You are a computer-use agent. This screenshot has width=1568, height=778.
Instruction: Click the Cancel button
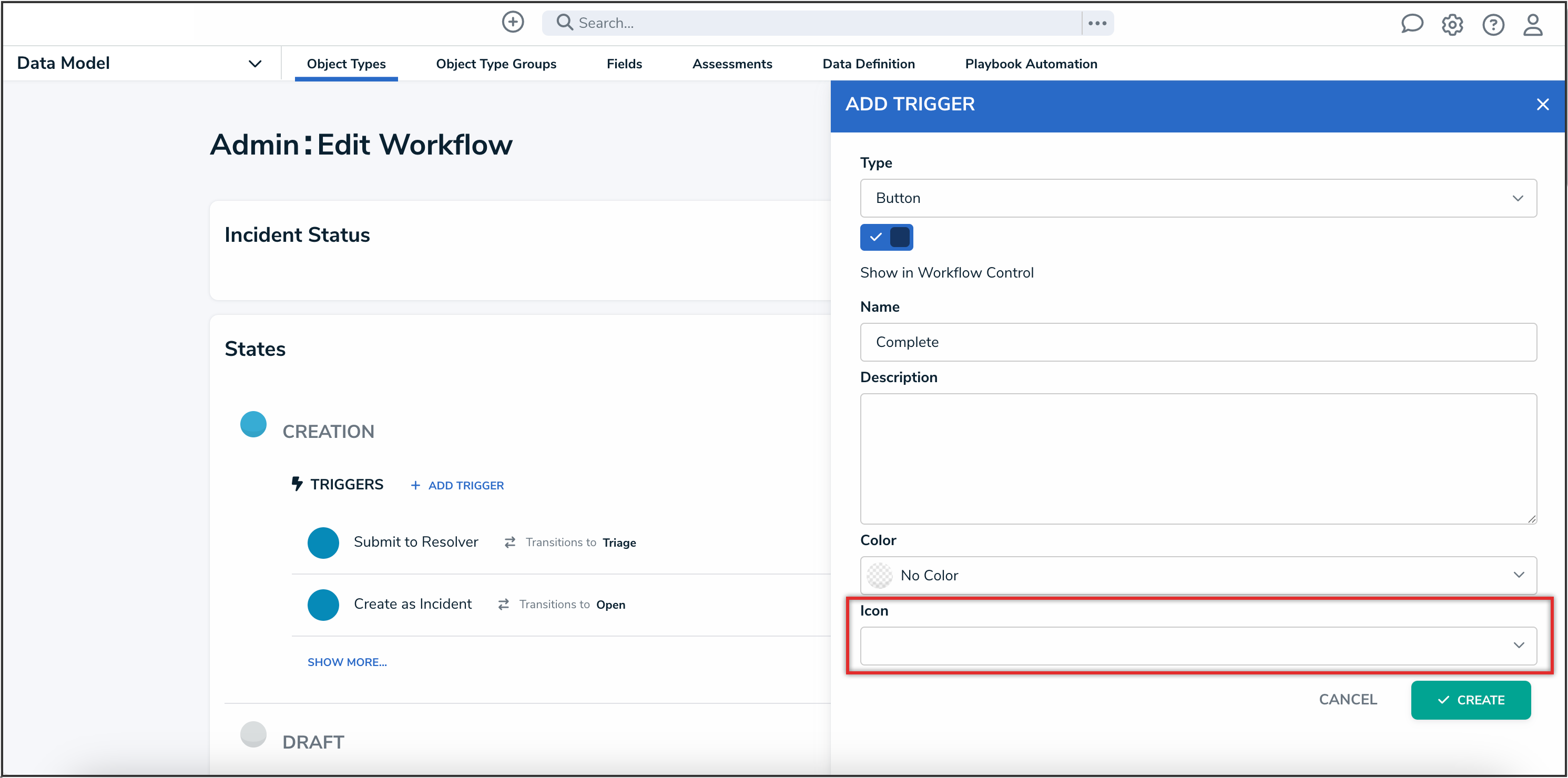(x=1347, y=700)
